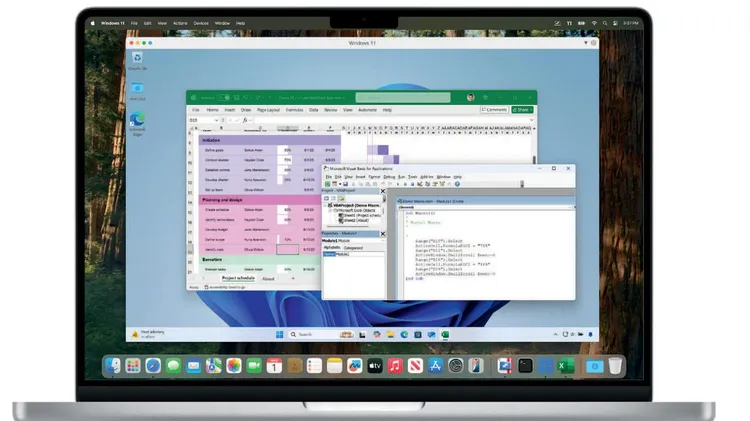
Task: Collapse the VBAProject tree node
Action: (x=326, y=204)
